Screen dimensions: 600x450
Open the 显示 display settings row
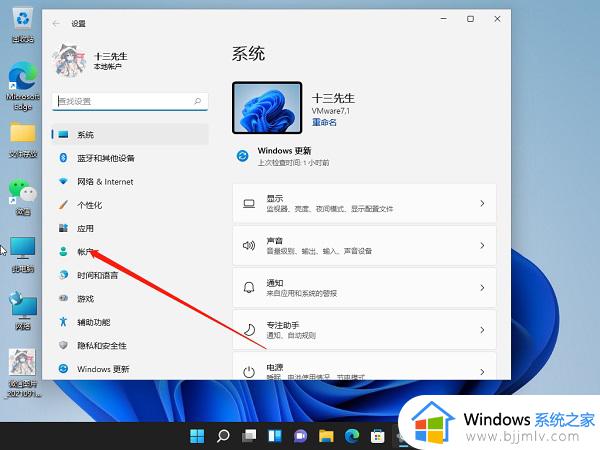point(364,203)
